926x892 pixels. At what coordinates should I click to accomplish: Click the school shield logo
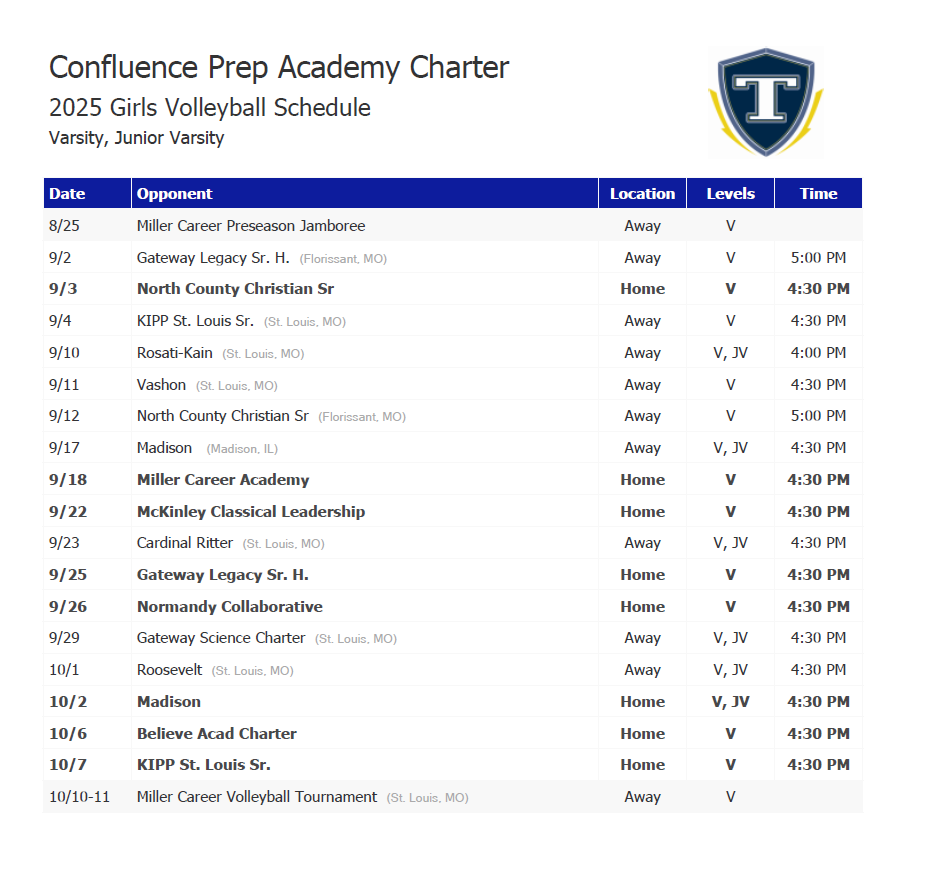coord(765,102)
